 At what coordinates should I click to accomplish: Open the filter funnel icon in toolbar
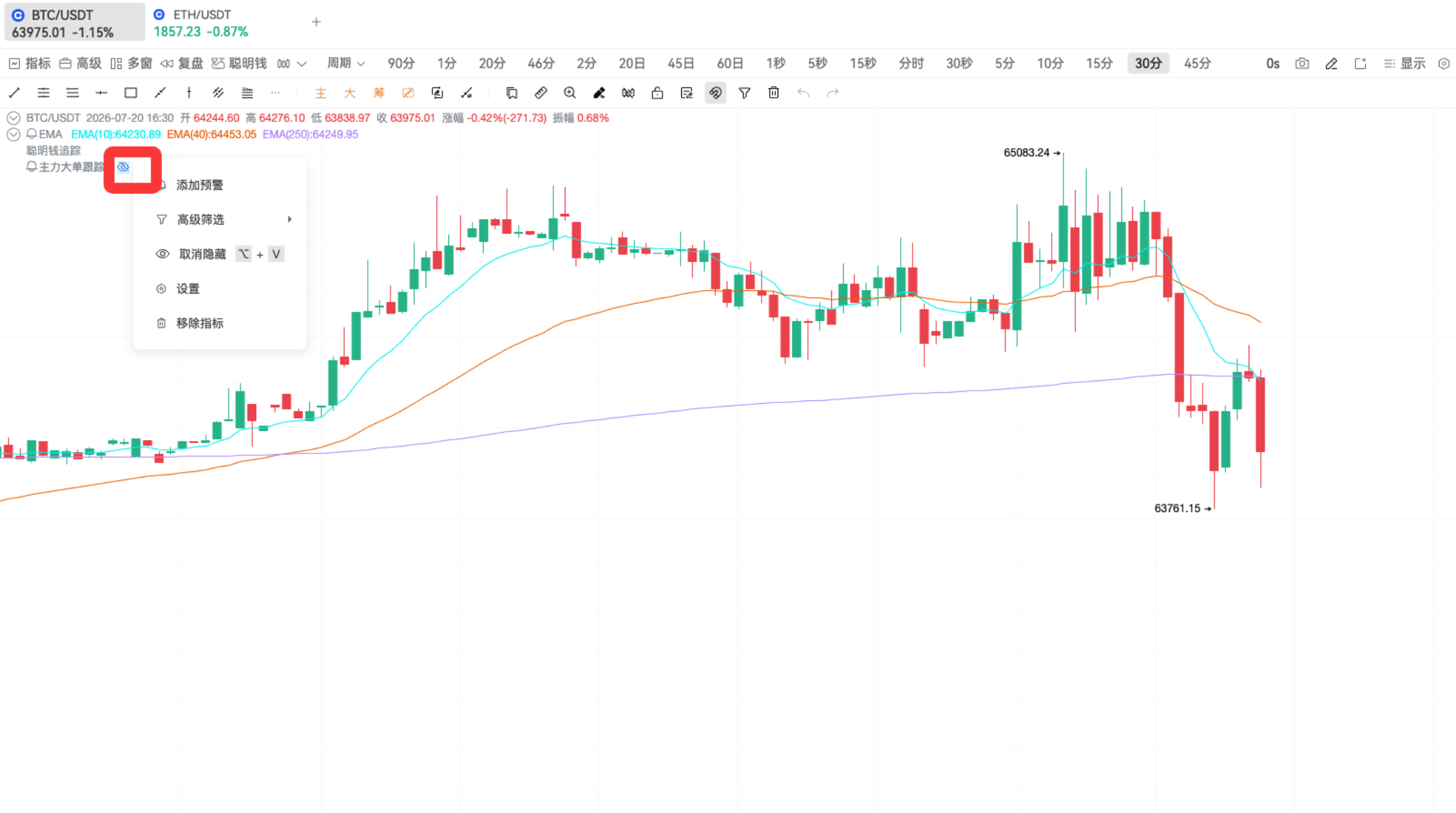coord(745,92)
